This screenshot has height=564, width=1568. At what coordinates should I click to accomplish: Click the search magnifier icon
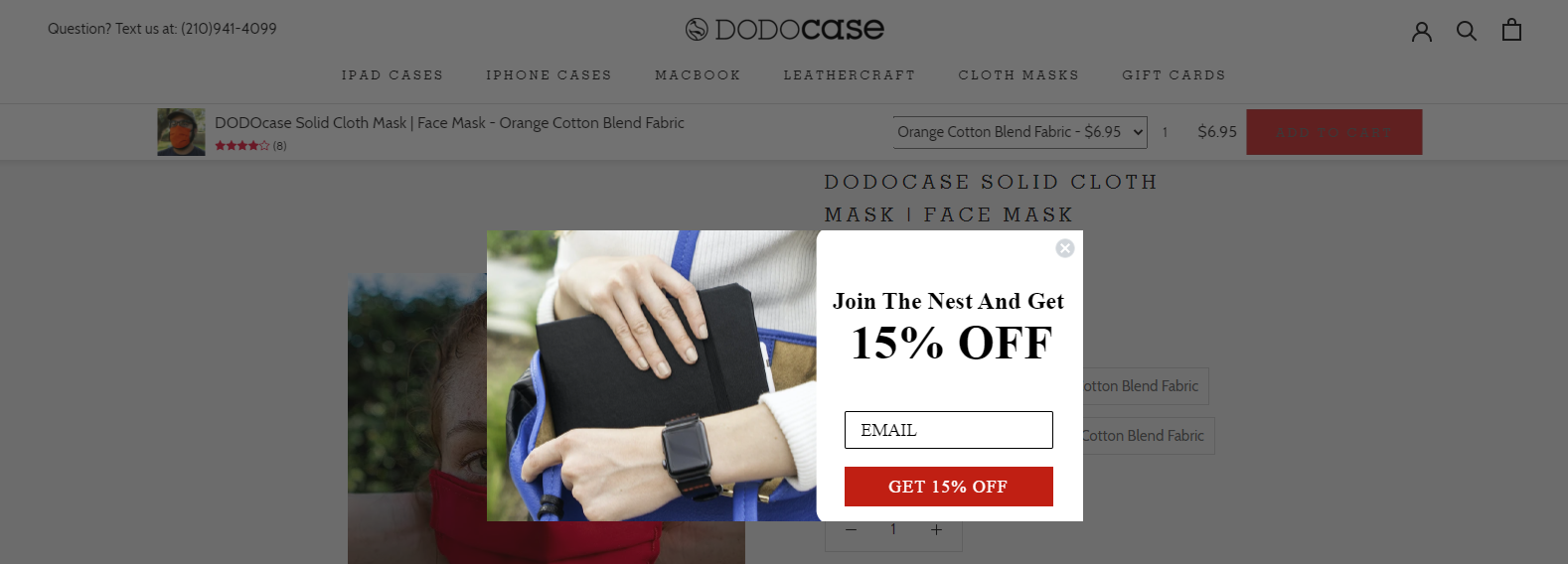click(x=1467, y=31)
